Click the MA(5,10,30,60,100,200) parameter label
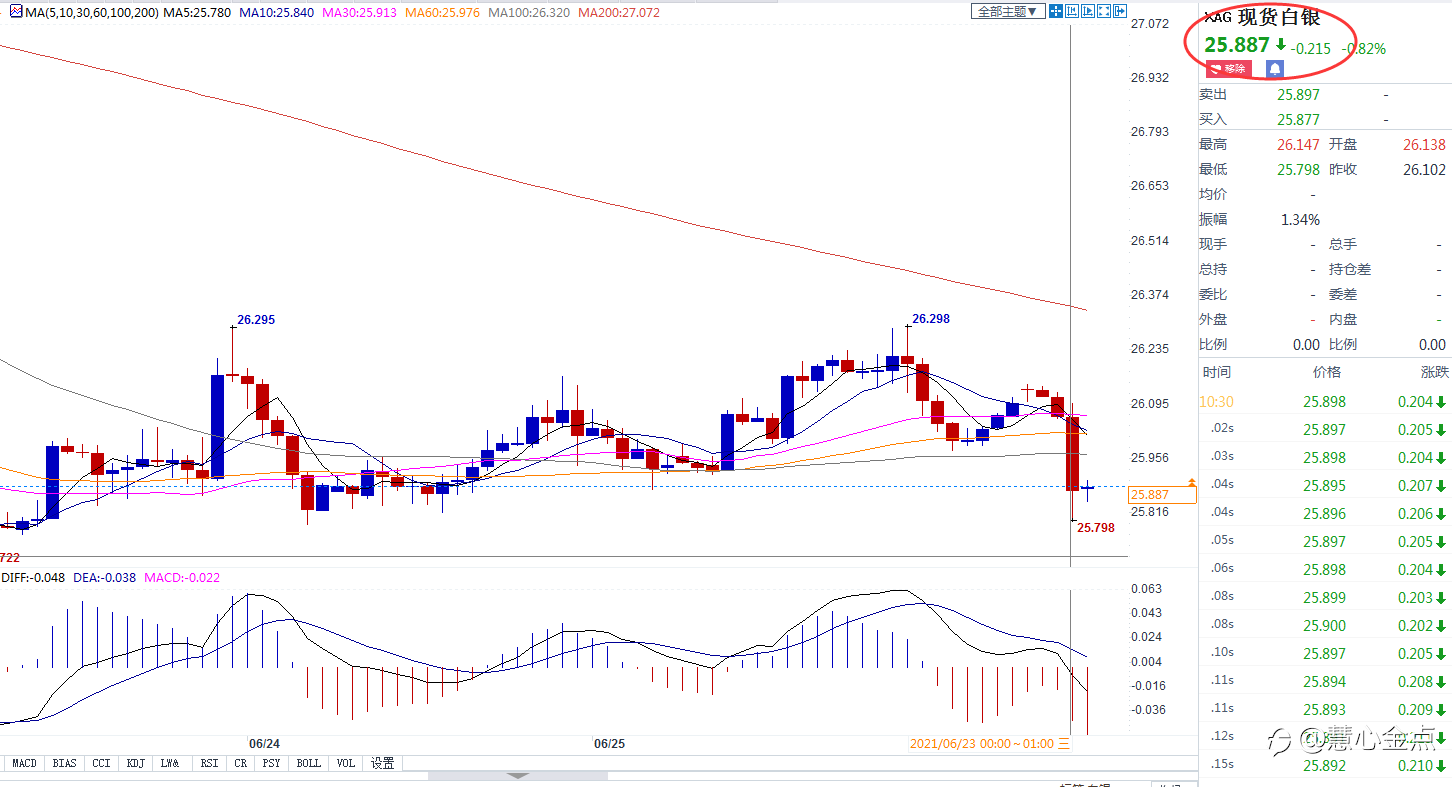Screen dimensions: 1452x787 [91, 13]
